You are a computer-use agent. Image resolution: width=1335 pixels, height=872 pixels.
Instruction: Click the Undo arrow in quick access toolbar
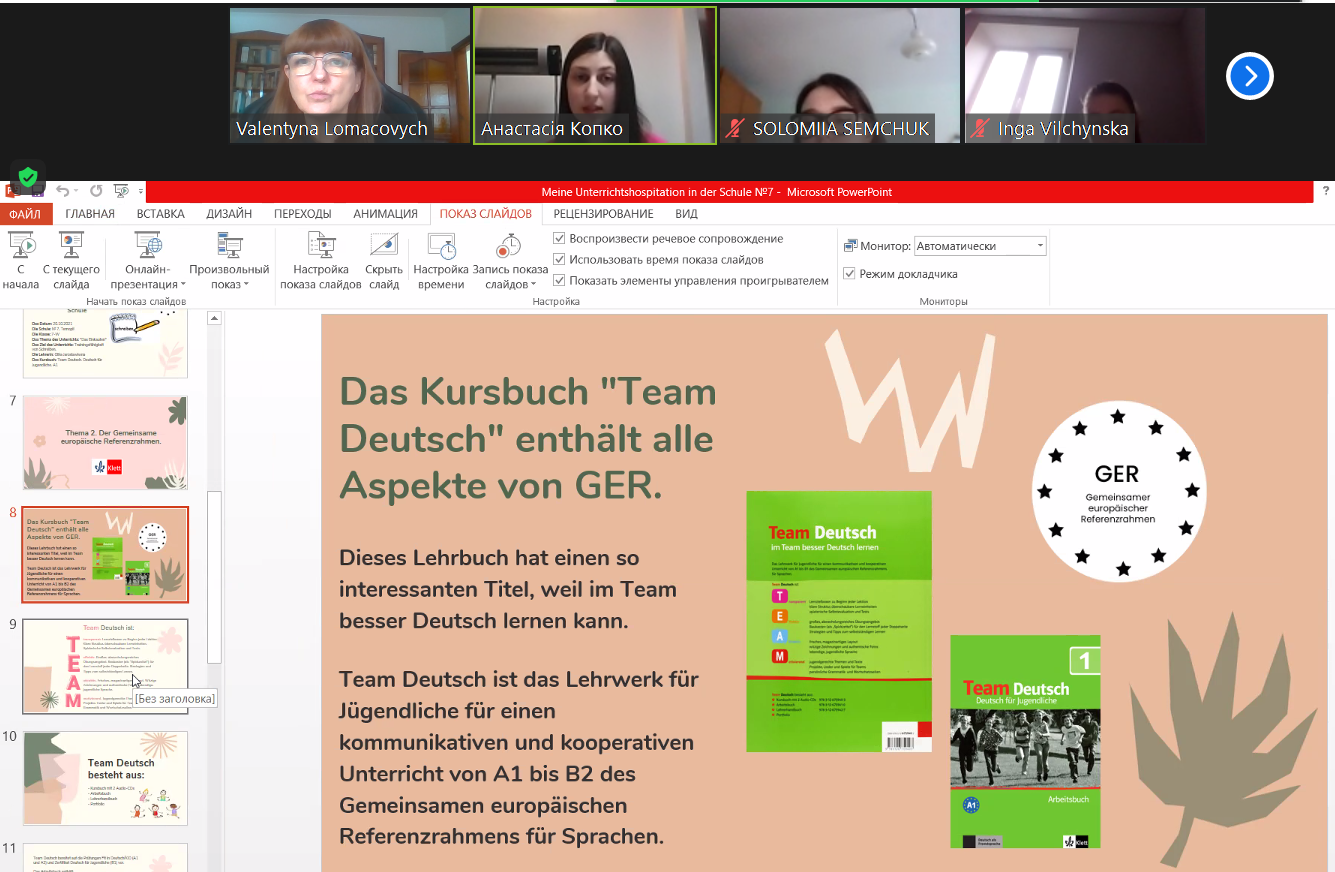[62, 191]
